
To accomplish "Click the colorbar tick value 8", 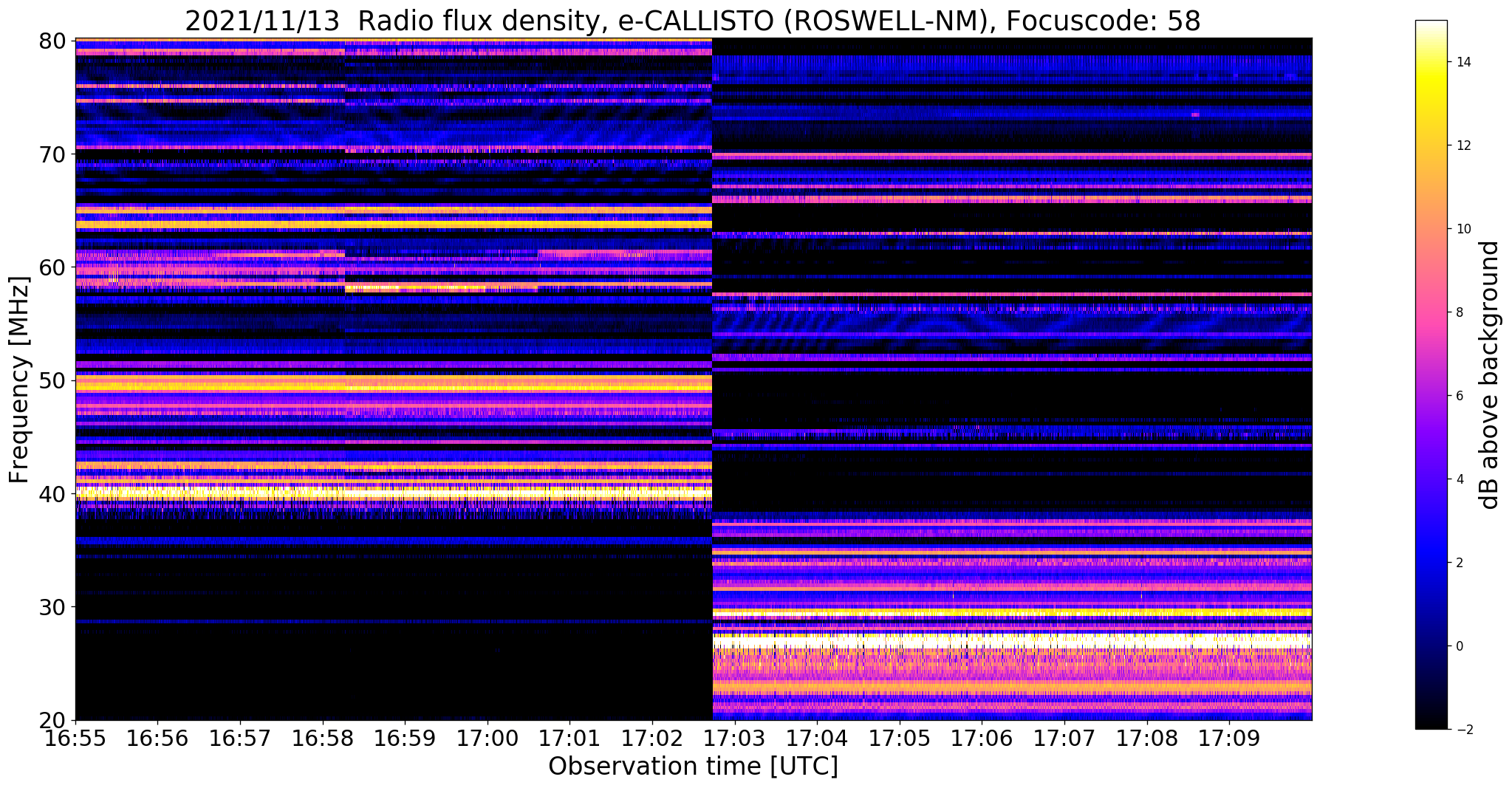I will click(1459, 312).
